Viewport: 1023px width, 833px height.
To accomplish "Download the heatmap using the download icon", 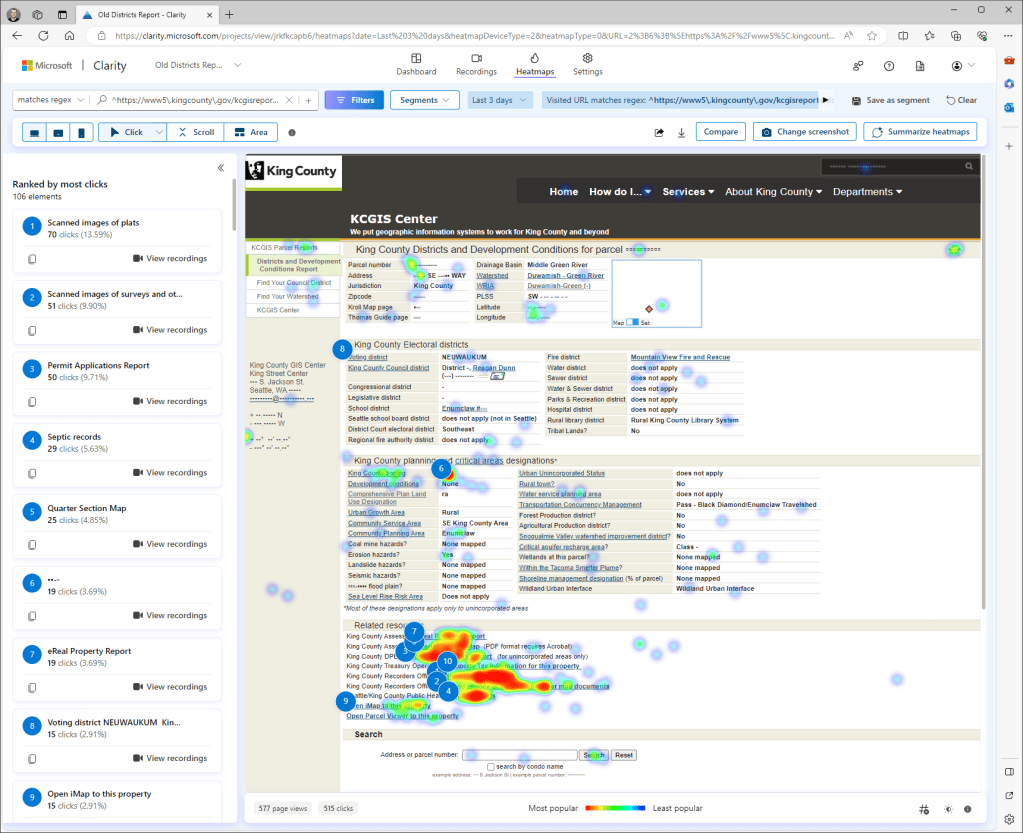I will coord(682,132).
